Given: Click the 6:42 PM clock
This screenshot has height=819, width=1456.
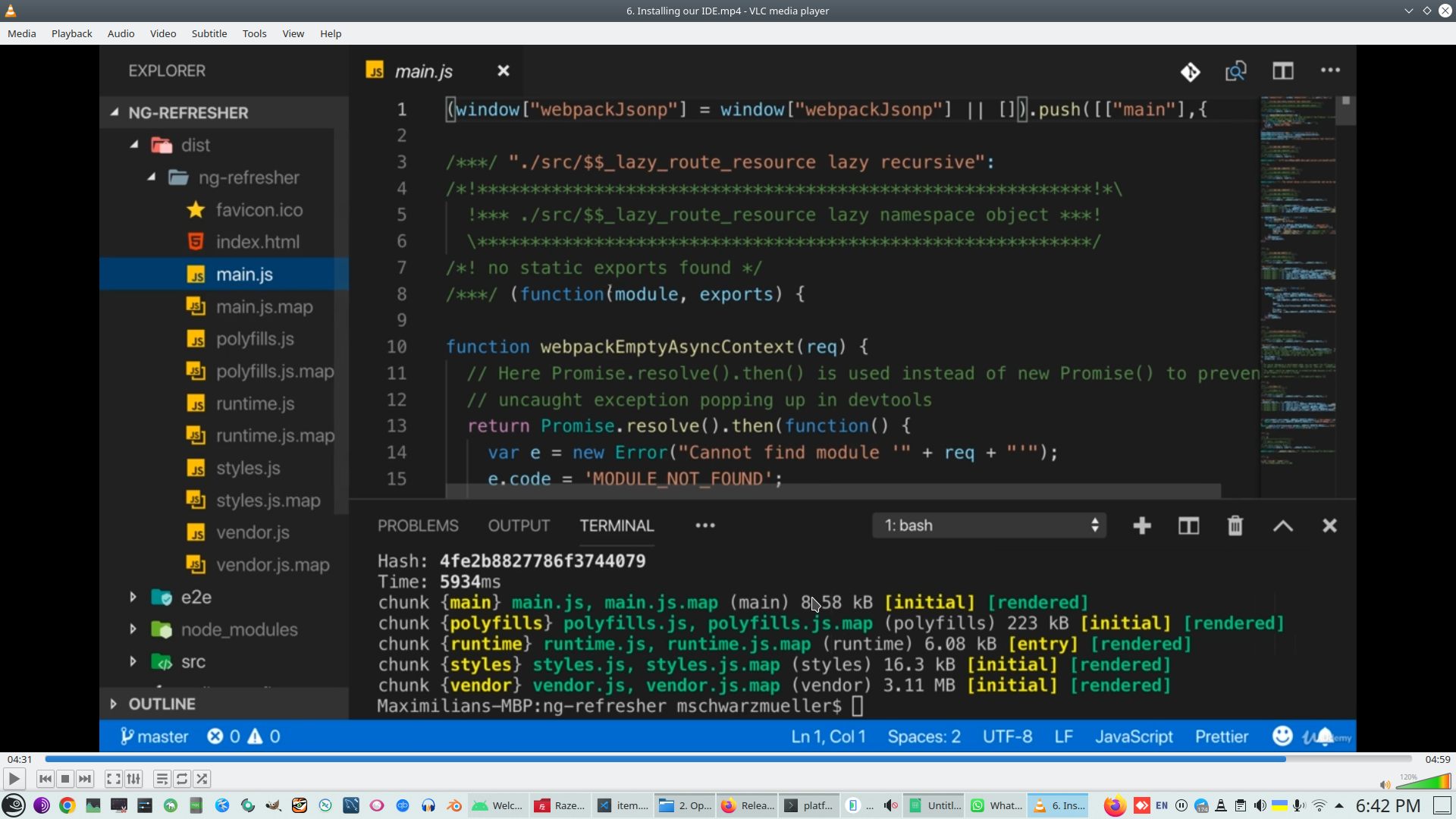Looking at the screenshot, I should (x=1388, y=805).
